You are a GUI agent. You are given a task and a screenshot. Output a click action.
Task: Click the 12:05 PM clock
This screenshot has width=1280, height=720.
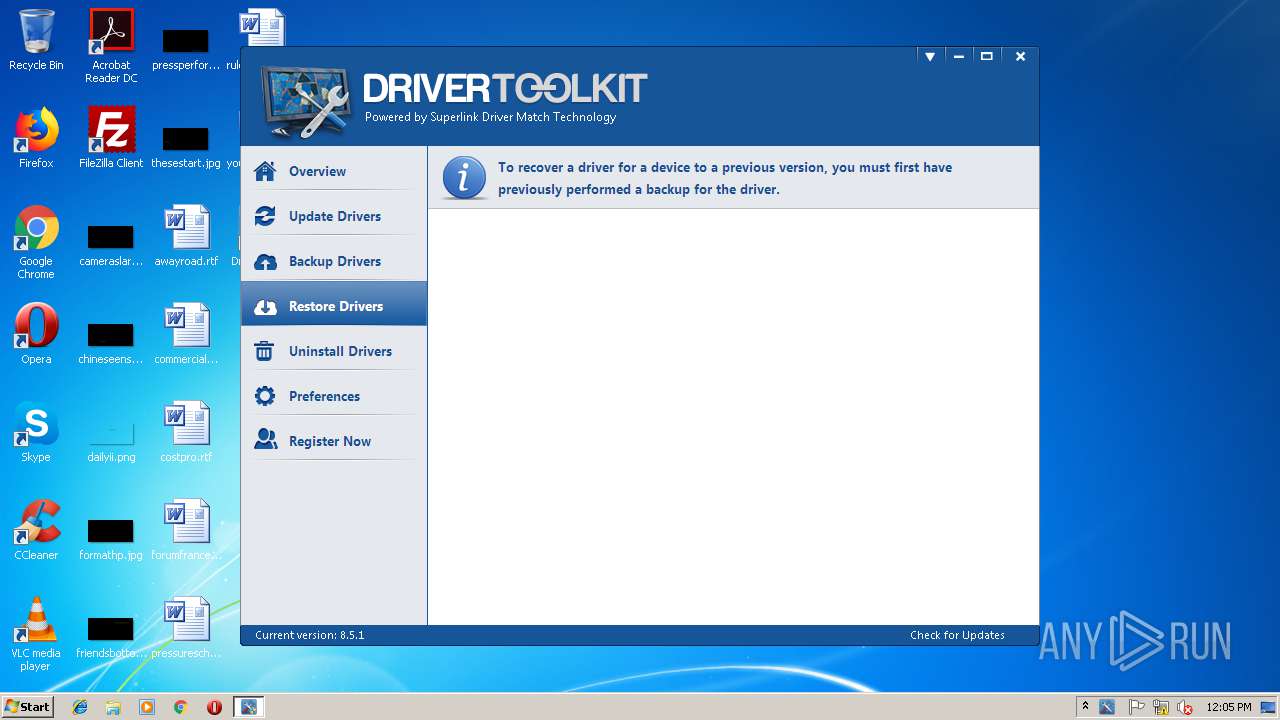(1228, 707)
